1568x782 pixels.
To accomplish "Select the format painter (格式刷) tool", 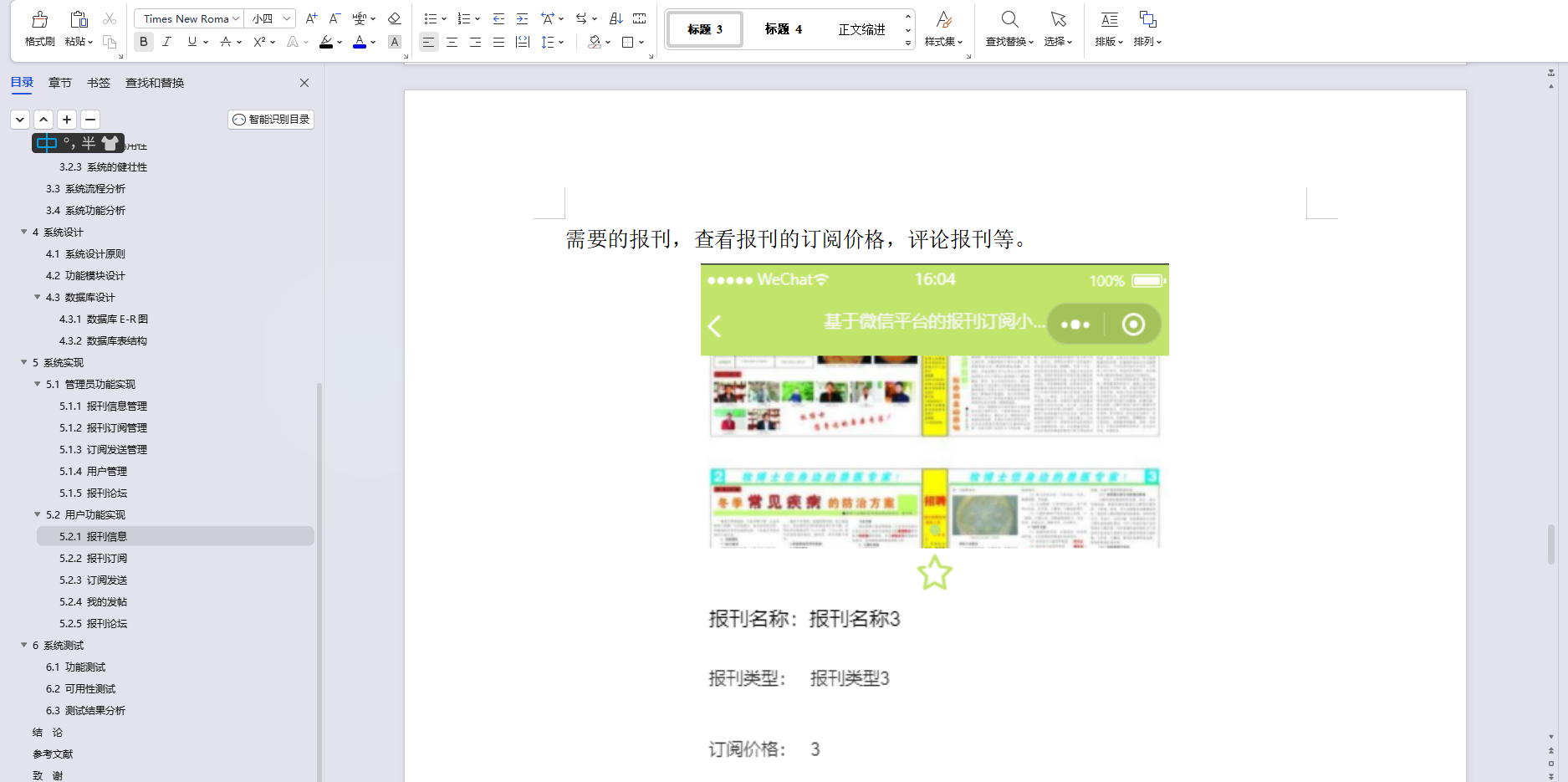I will (38, 28).
